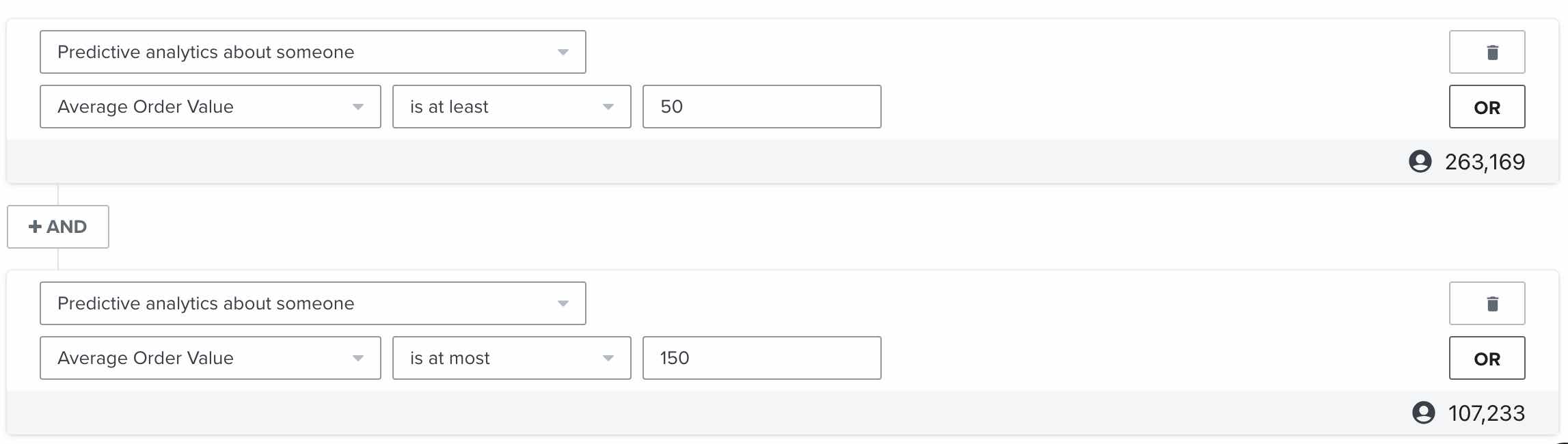This screenshot has height=444, width=1568.
Task: Click arrow on 'is at most' dropdown
Action: coord(608,359)
